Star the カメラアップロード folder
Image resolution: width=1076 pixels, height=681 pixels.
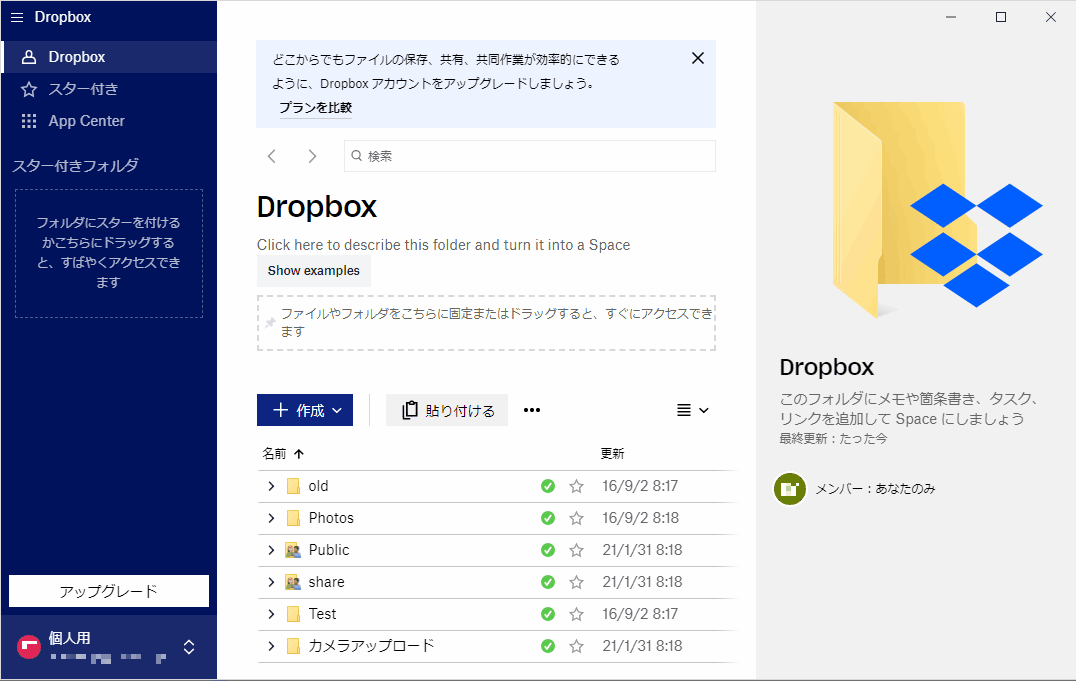point(576,646)
